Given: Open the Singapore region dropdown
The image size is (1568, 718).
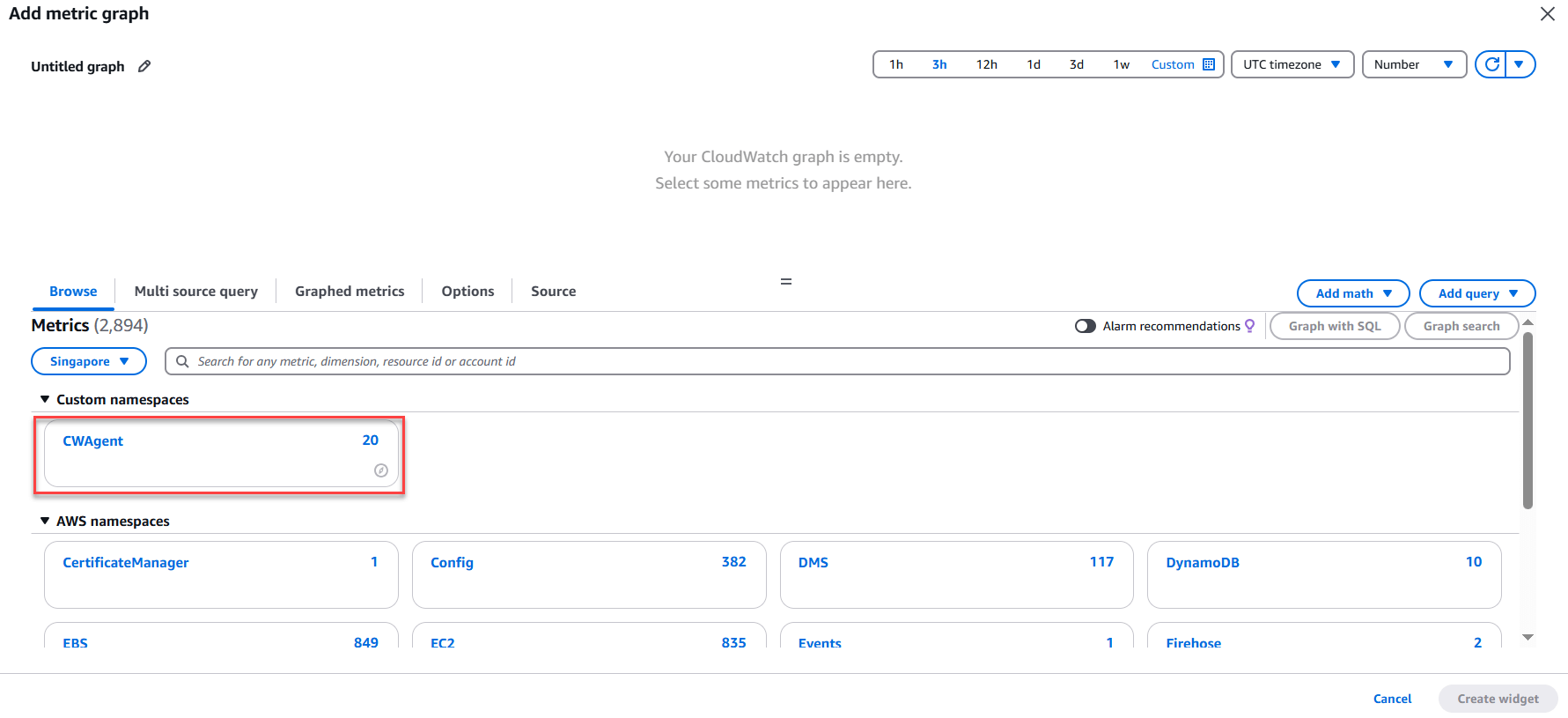Looking at the screenshot, I should click(x=89, y=361).
